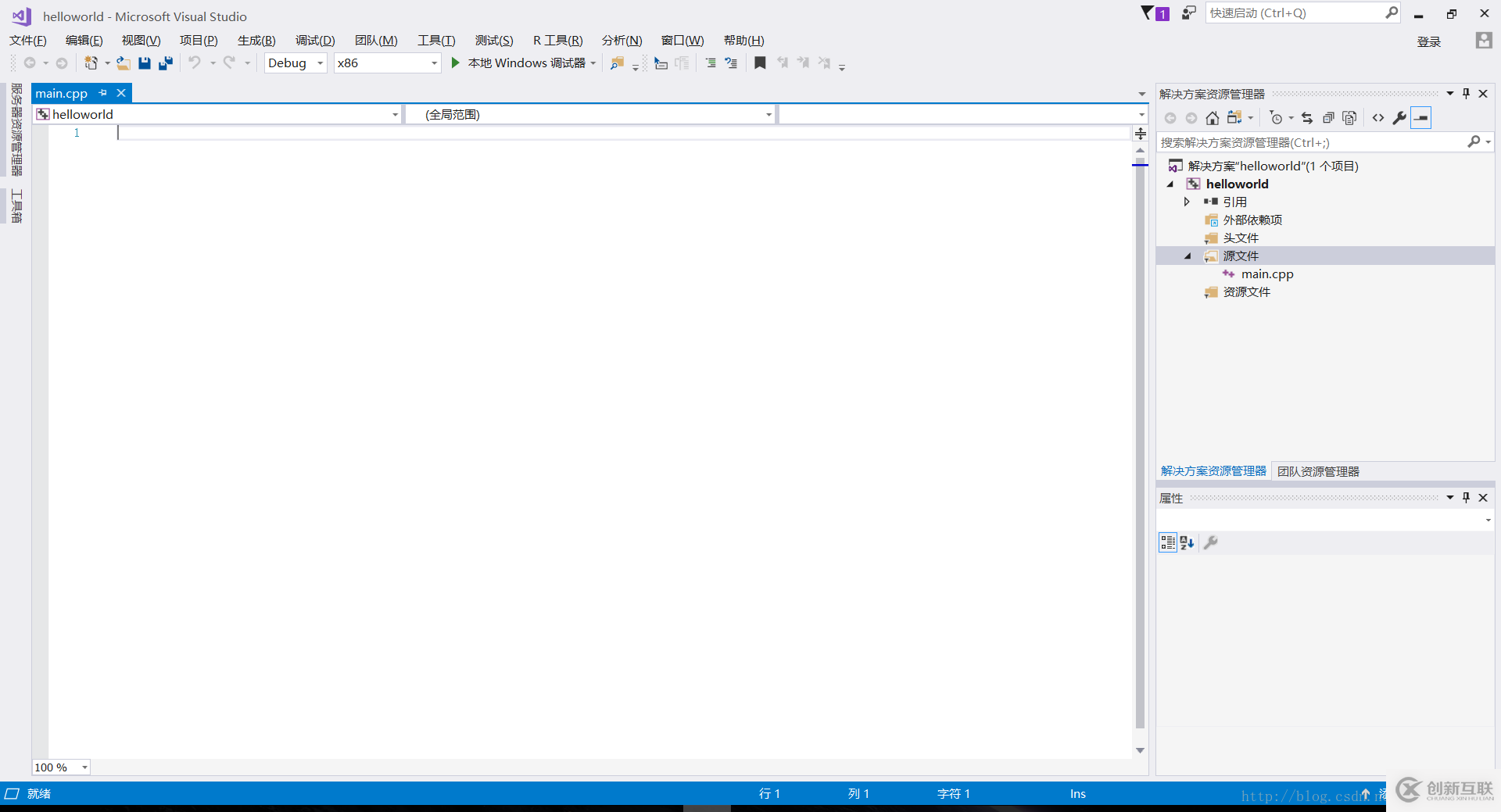Open the empty member navigation dropdown
The height and width of the screenshot is (812, 1501).
tap(1142, 115)
